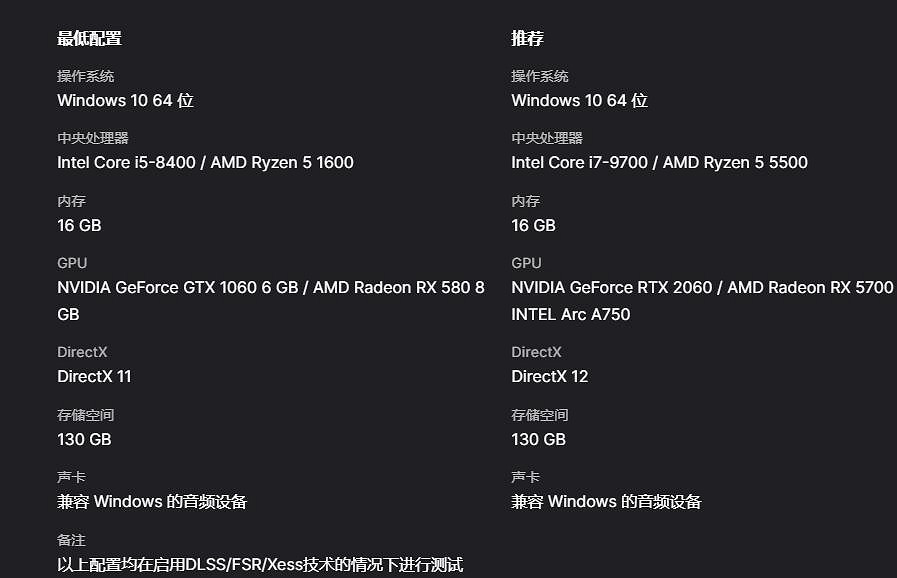Screen dimensions: 897x578
Task: Click the 备注 label
Action: 71,540
